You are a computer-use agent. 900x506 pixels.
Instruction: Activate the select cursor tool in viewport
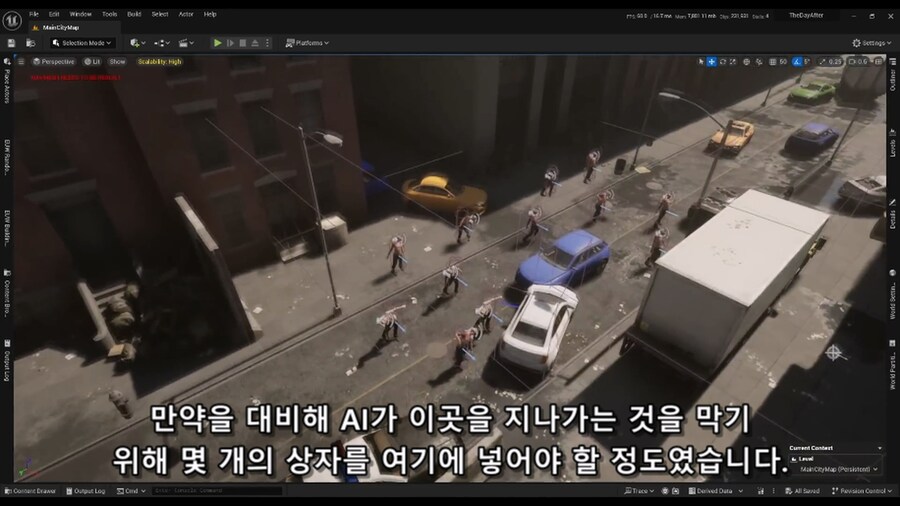(x=701, y=61)
